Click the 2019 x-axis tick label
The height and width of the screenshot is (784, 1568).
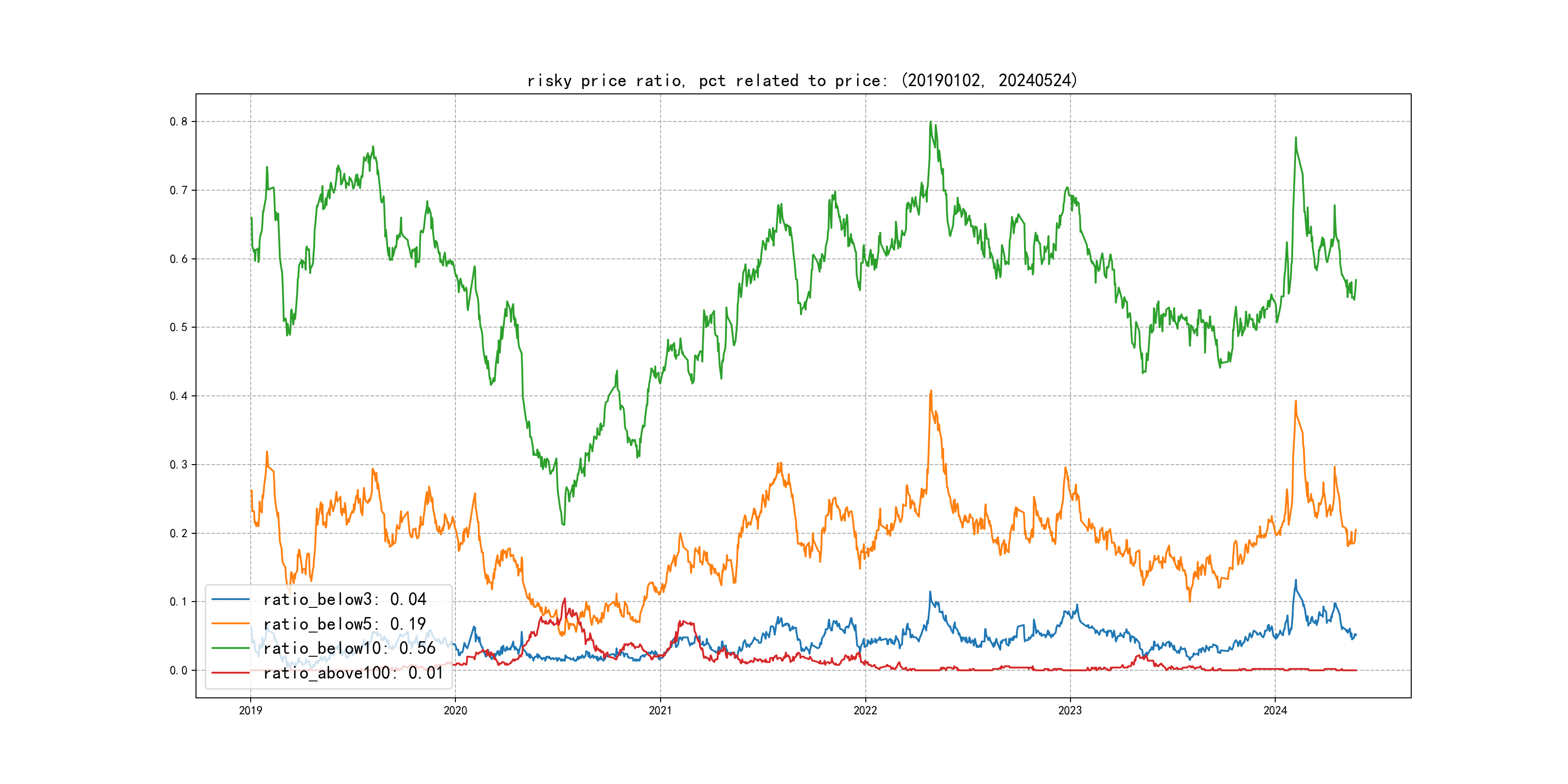(250, 710)
